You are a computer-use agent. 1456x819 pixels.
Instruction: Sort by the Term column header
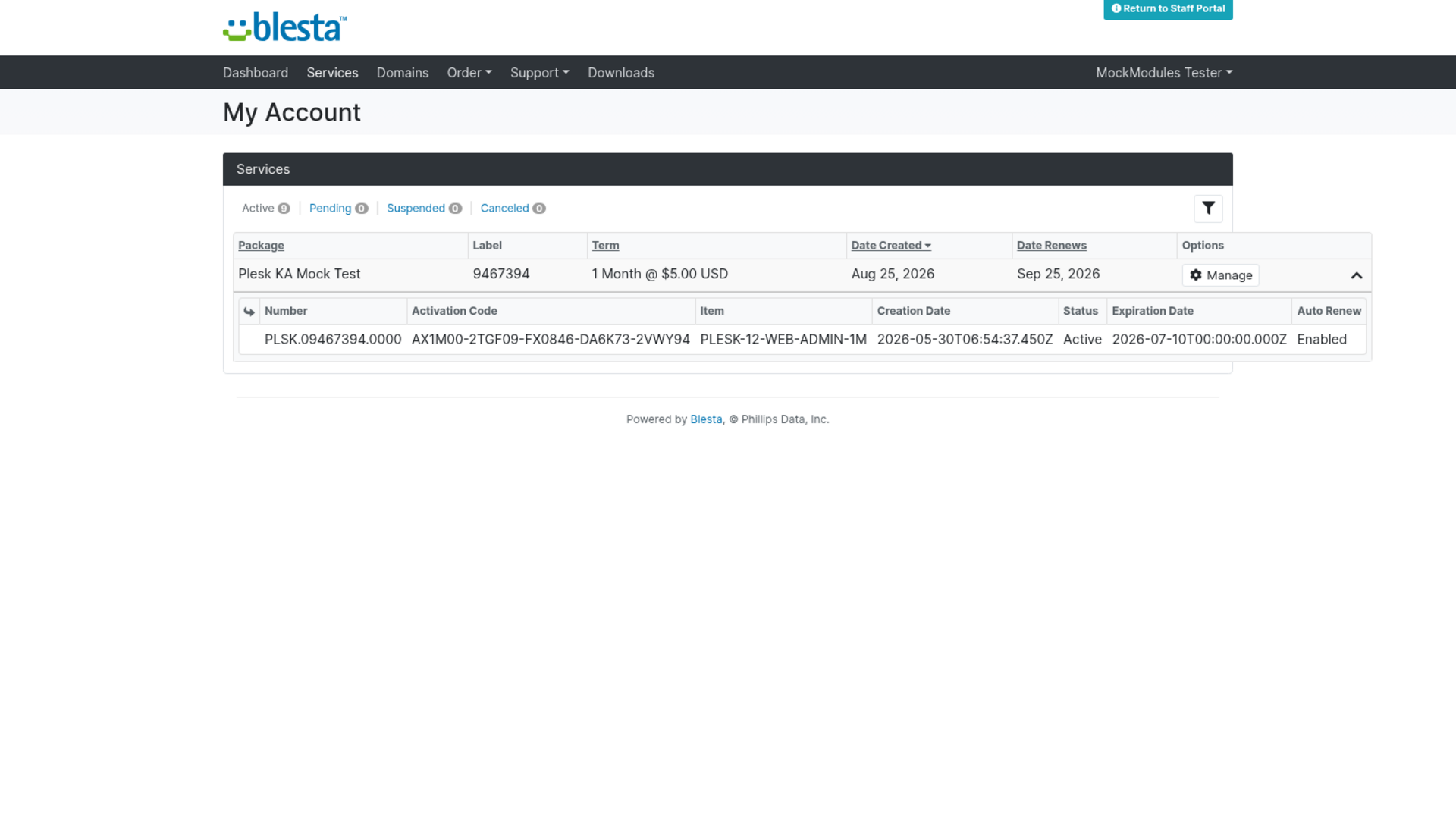click(x=605, y=246)
